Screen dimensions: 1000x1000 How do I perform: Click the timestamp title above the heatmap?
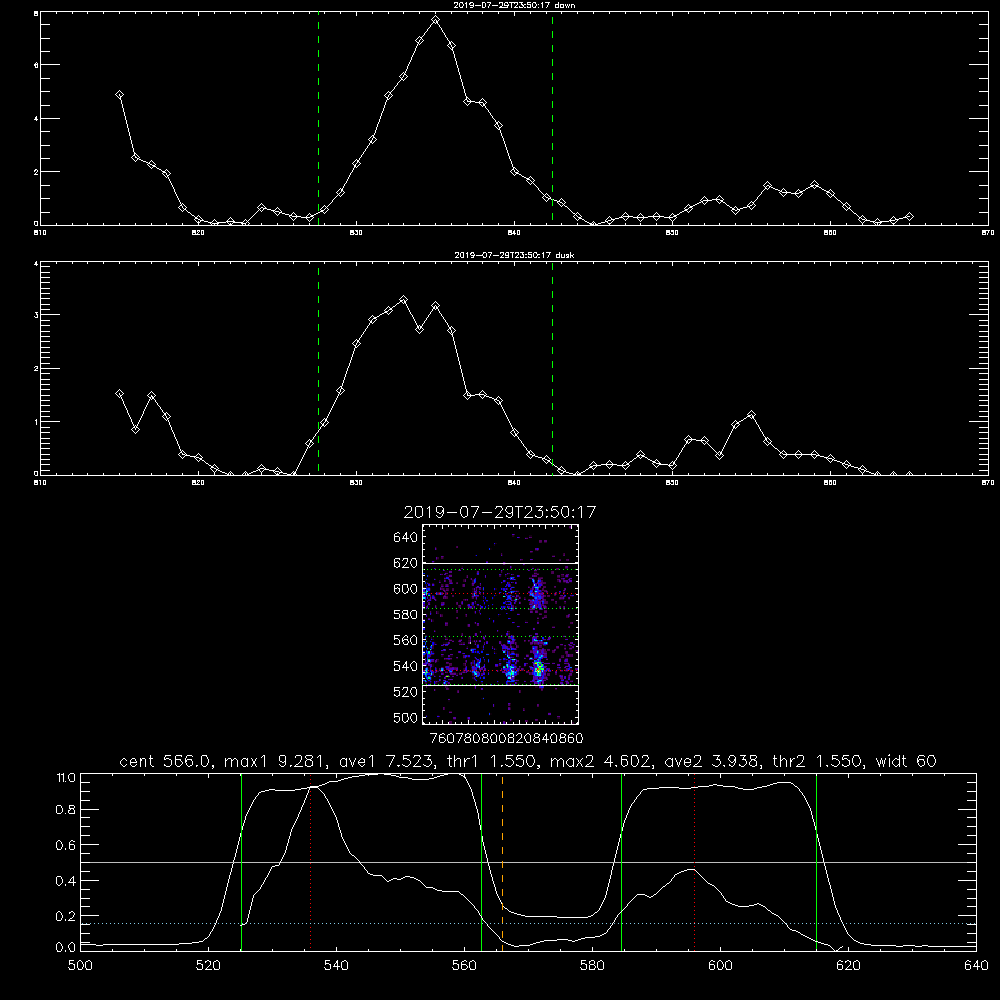click(x=500, y=512)
